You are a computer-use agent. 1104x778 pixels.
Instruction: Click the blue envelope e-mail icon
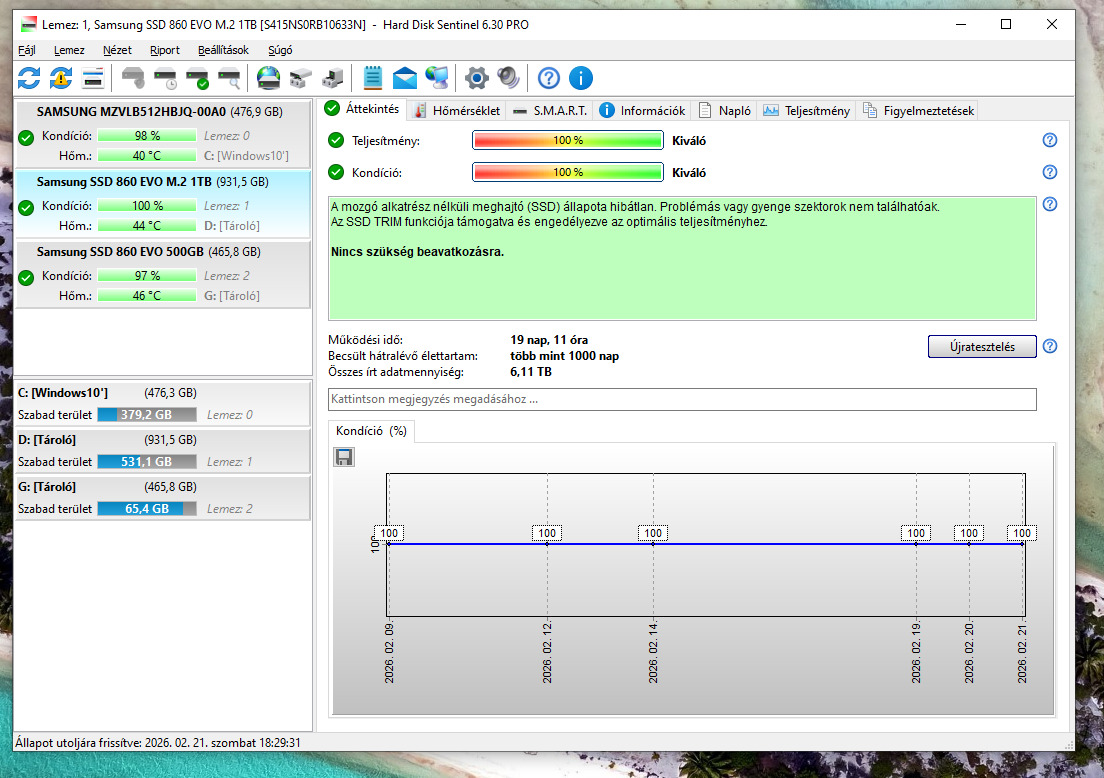pos(405,78)
